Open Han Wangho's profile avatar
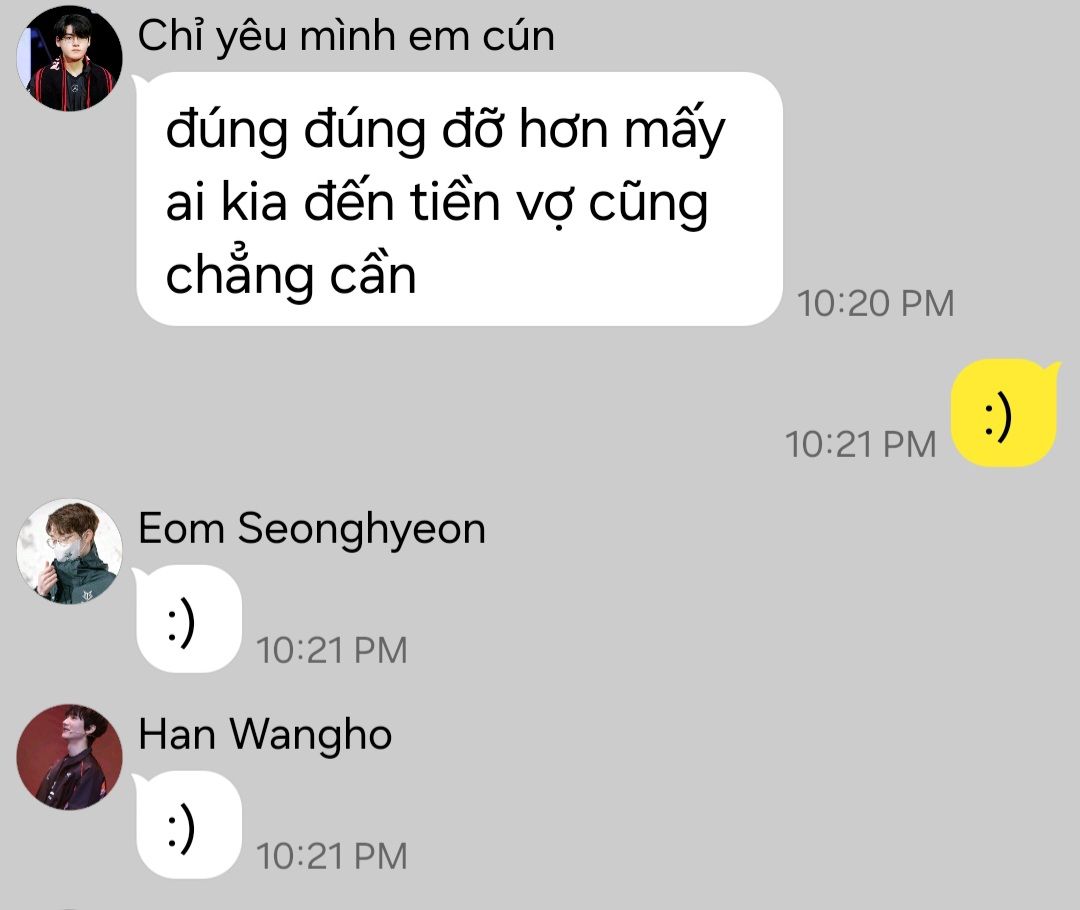This screenshot has width=1080, height=910. (70, 757)
